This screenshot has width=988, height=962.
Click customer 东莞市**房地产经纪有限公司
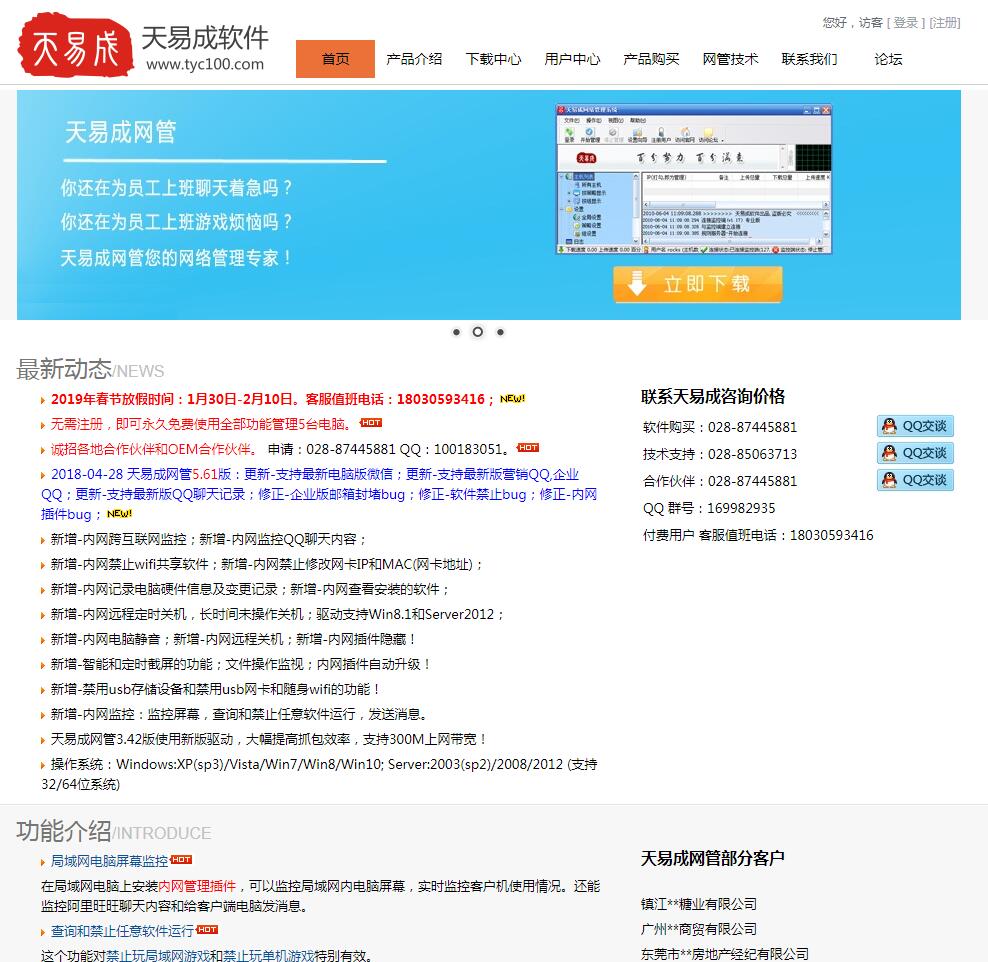725,954
